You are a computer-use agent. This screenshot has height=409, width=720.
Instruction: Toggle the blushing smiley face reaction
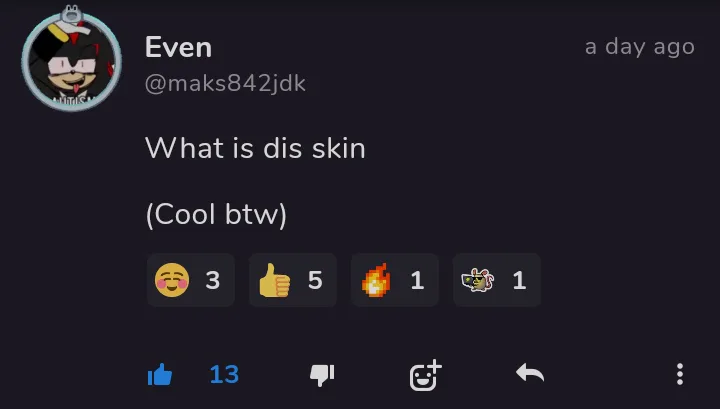tap(191, 280)
